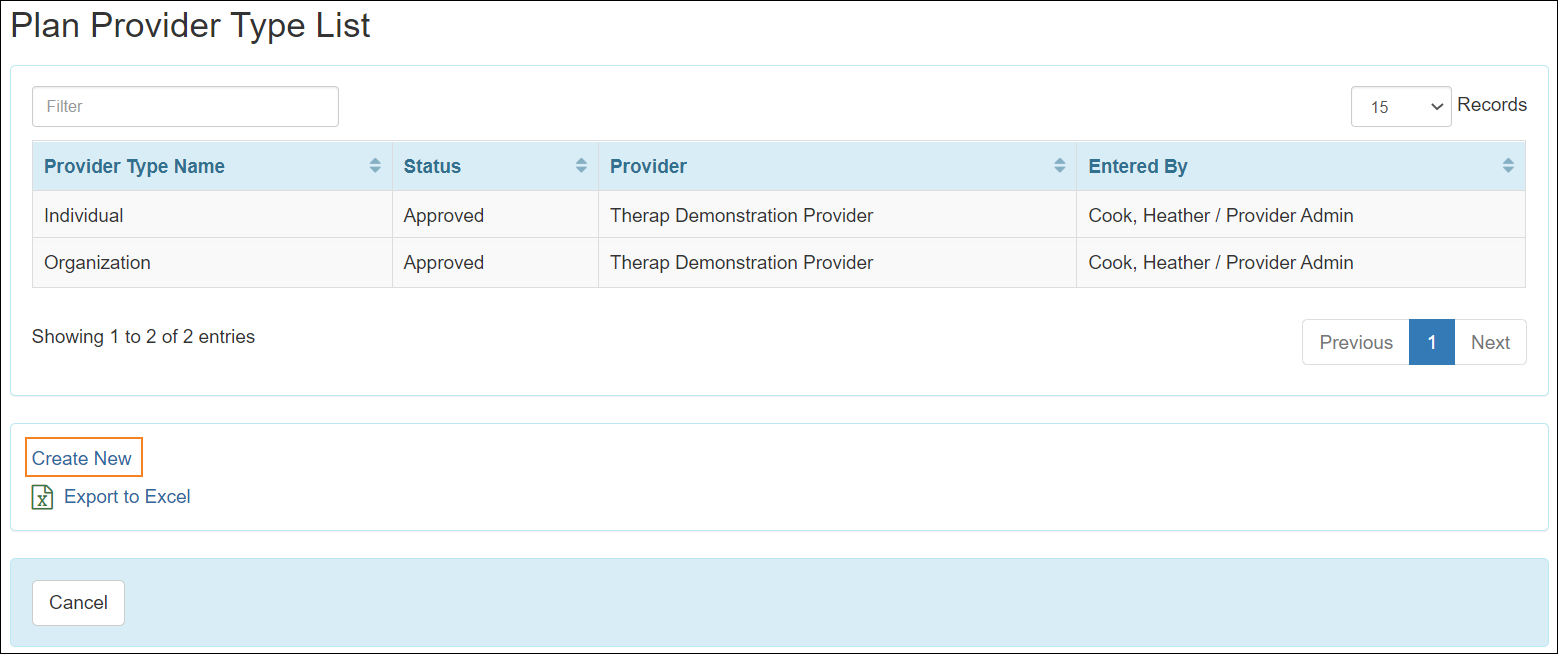Viewport: 1558px width, 654px height.
Task: Click the Provider column header text
Action: point(648,166)
